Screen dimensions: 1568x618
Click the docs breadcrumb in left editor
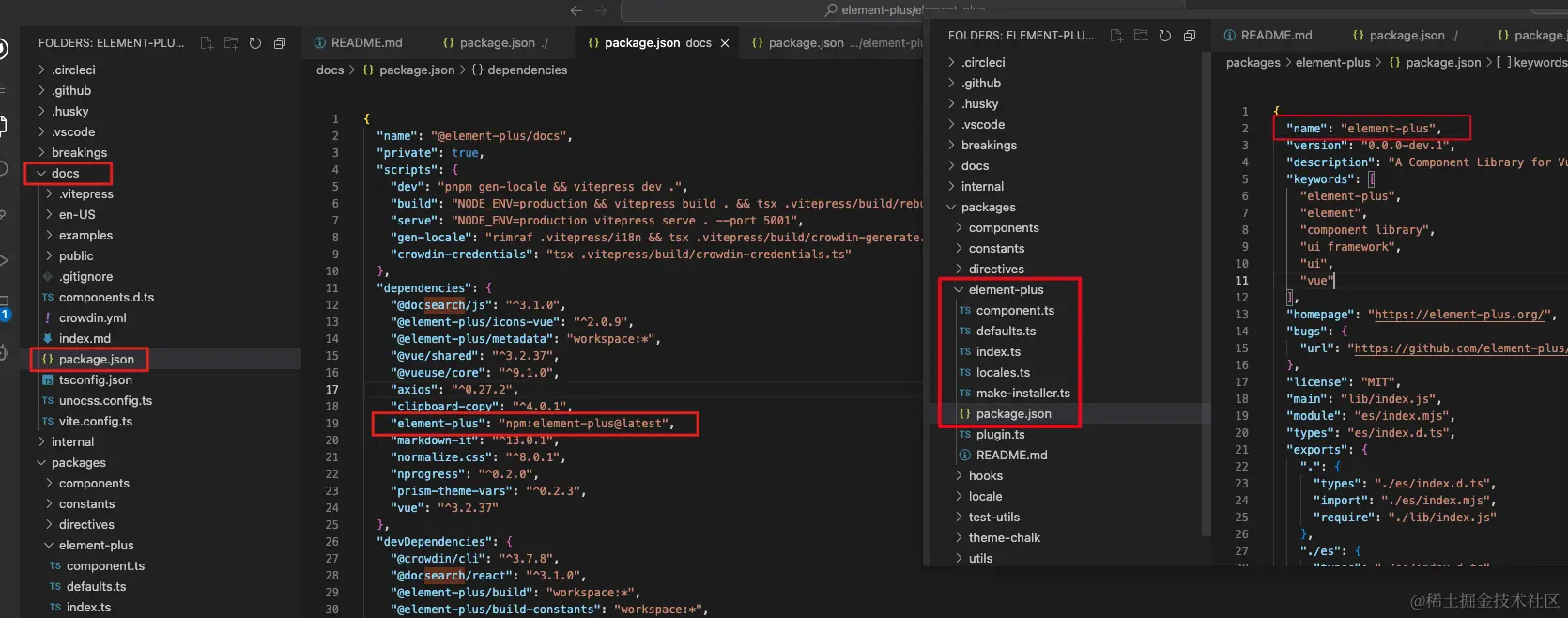pos(330,70)
